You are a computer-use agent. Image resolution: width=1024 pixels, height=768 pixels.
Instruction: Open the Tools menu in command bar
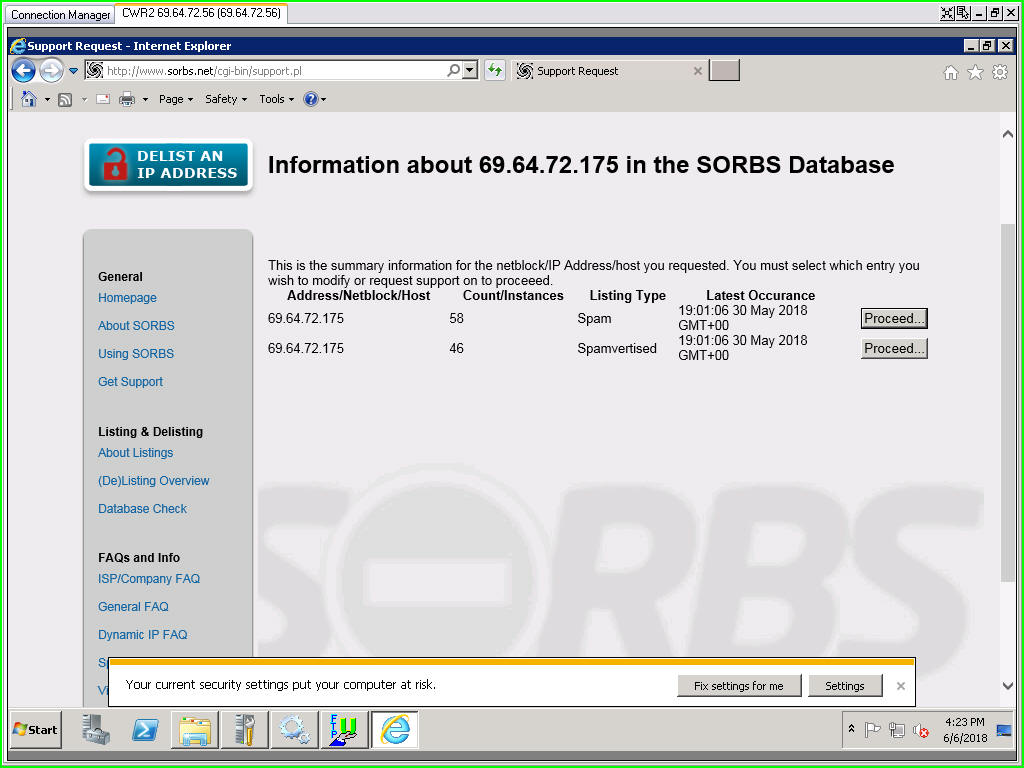pyautogui.click(x=276, y=99)
